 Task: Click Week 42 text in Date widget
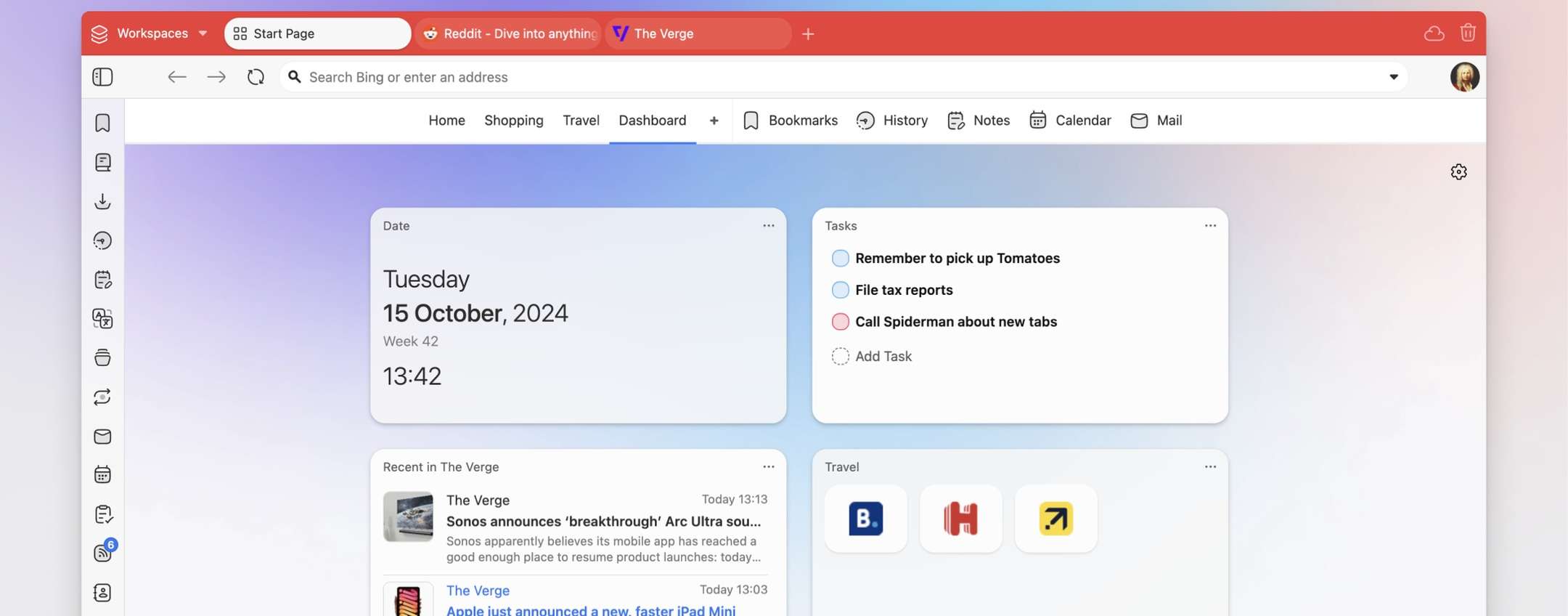point(410,341)
